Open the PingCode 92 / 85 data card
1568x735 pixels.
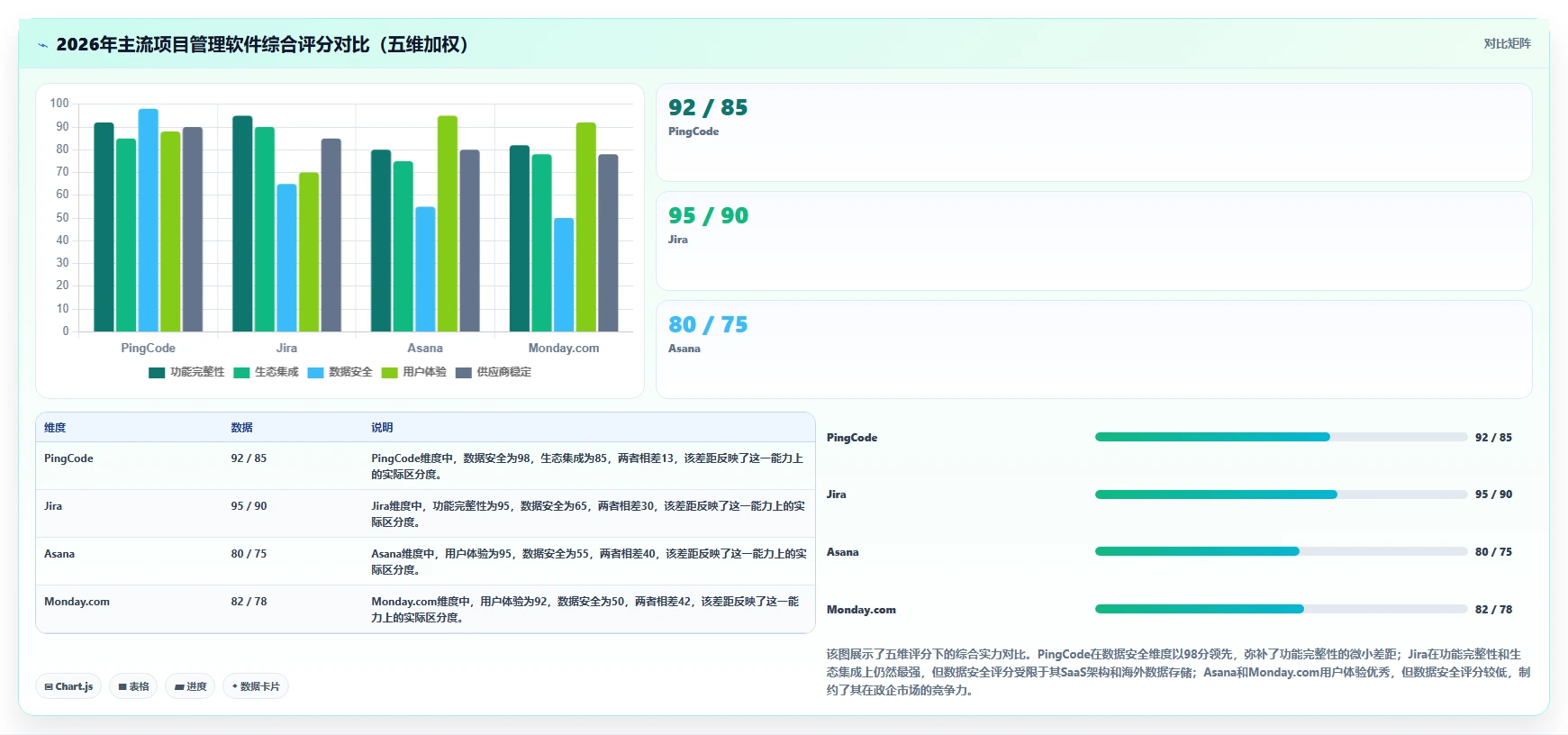(x=1093, y=132)
